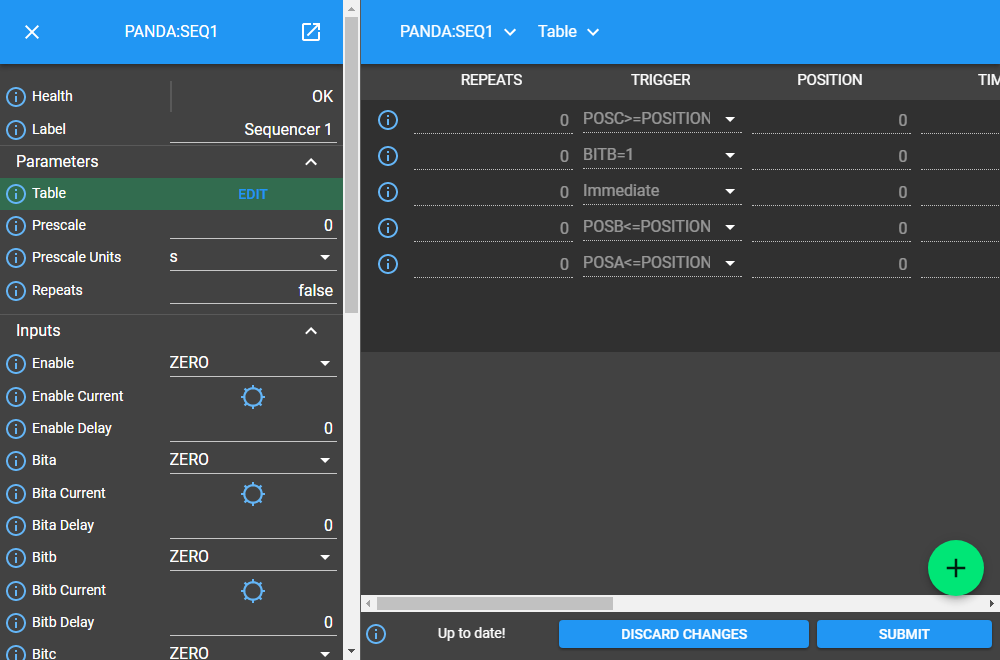Image resolution: width=1000 pixels, height=660 pixels.
Task: Open the Prescale Units dropdown
Action: (253, 258)
